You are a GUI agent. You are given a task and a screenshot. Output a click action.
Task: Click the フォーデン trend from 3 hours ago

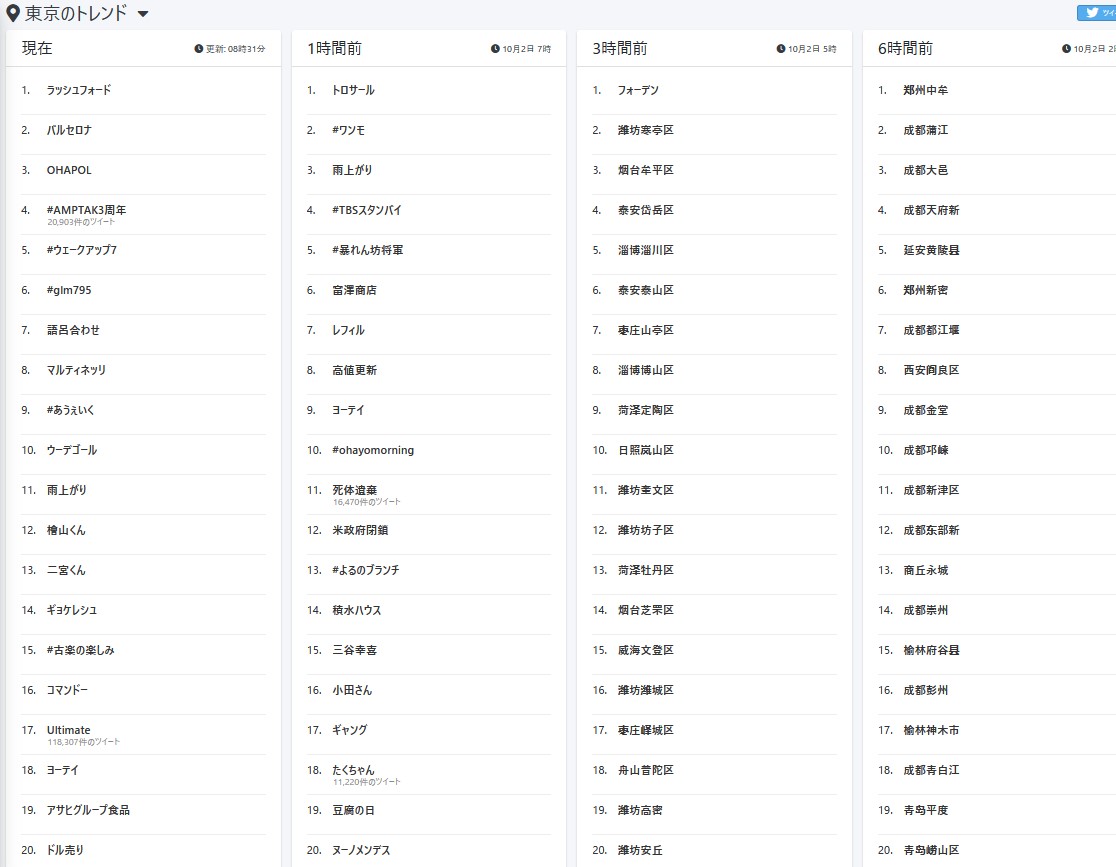tap(638, 90)
